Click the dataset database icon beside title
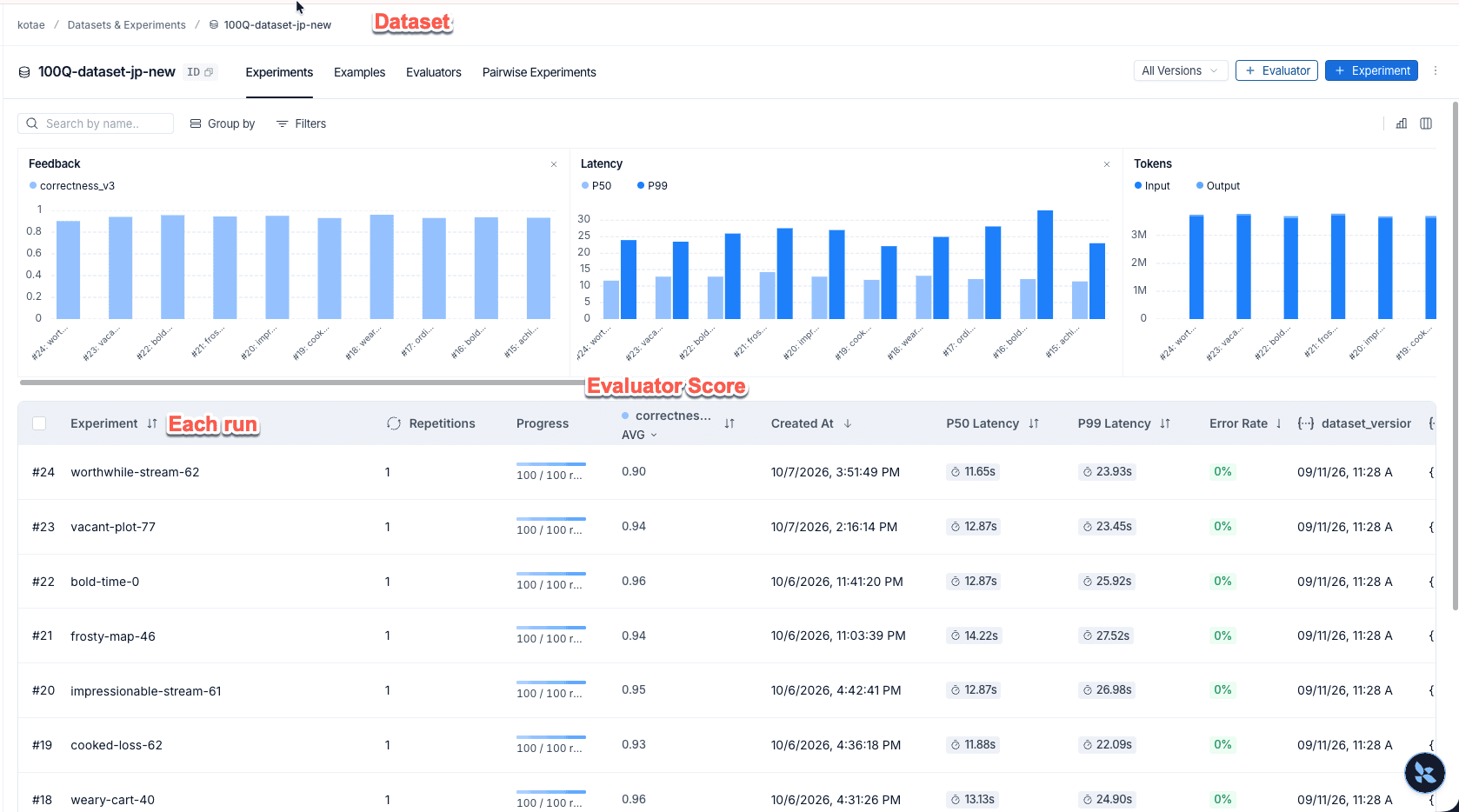Viewport: 1459px width, 812px height. [x=24, y=72]
